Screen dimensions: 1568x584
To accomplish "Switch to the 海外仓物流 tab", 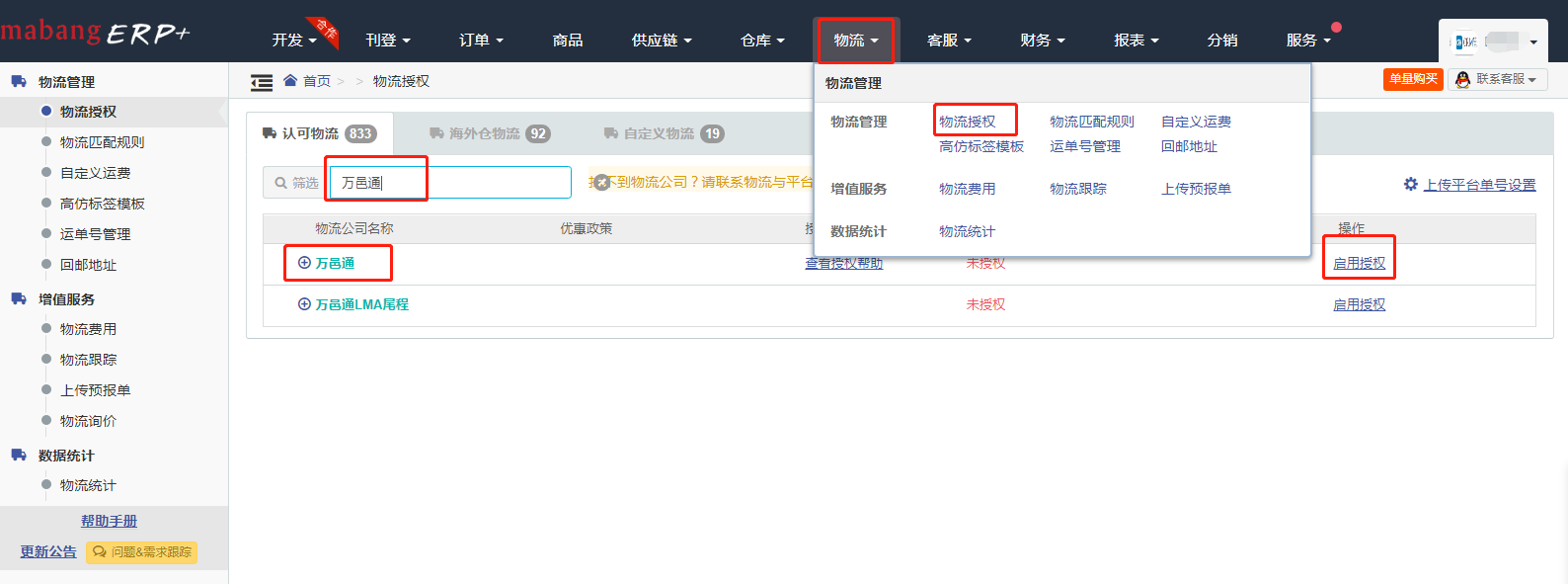I will tap(489, 133).
